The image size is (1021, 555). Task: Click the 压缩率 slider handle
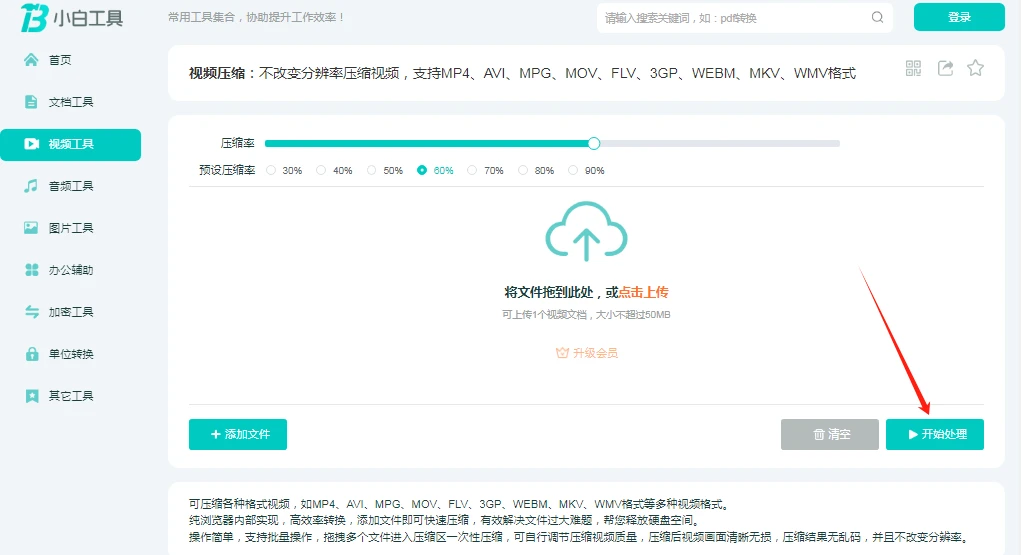(x=593, y=143)
